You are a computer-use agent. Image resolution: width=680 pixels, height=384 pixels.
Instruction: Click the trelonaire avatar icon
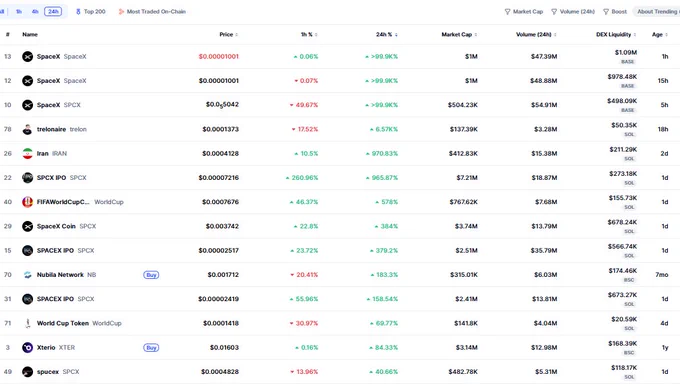pyautogui.click(x=27, y=129)
